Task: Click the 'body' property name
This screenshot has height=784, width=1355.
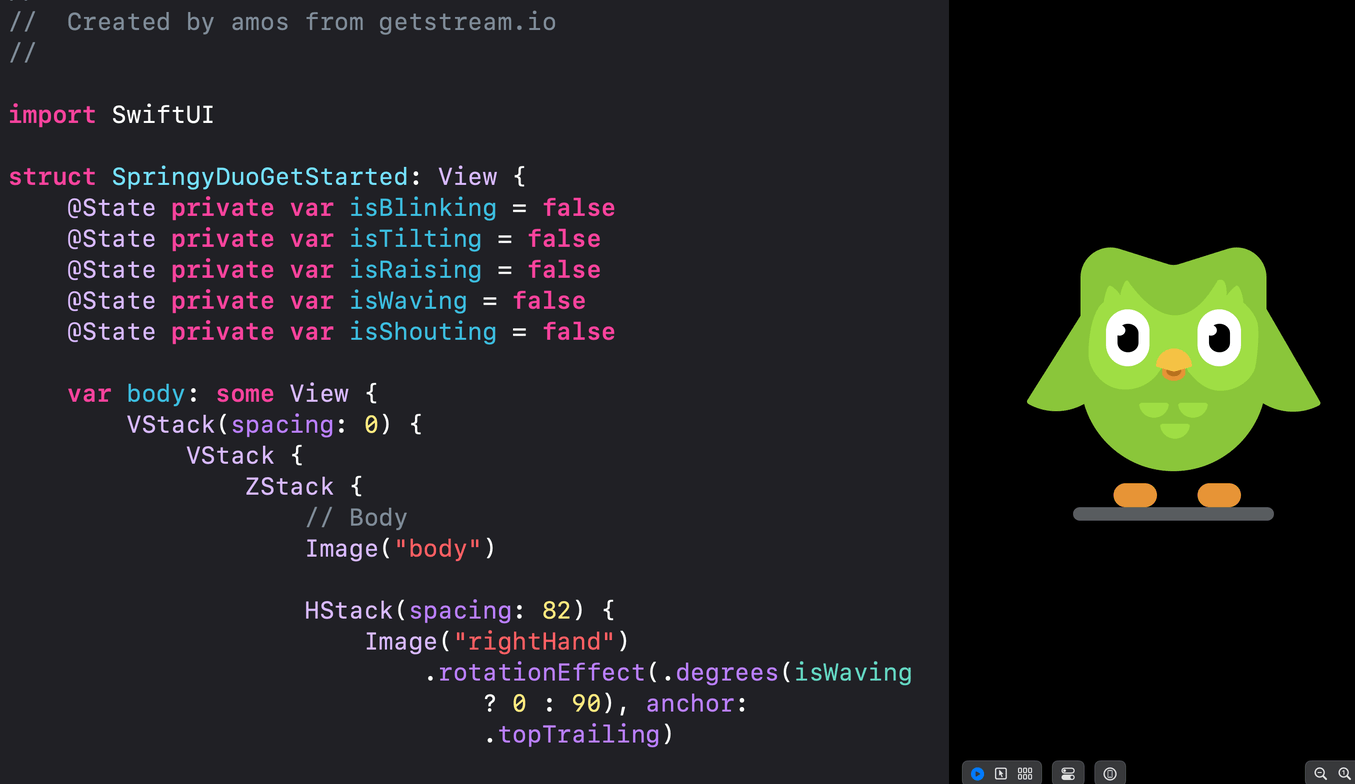Action: tap(156, 394)
